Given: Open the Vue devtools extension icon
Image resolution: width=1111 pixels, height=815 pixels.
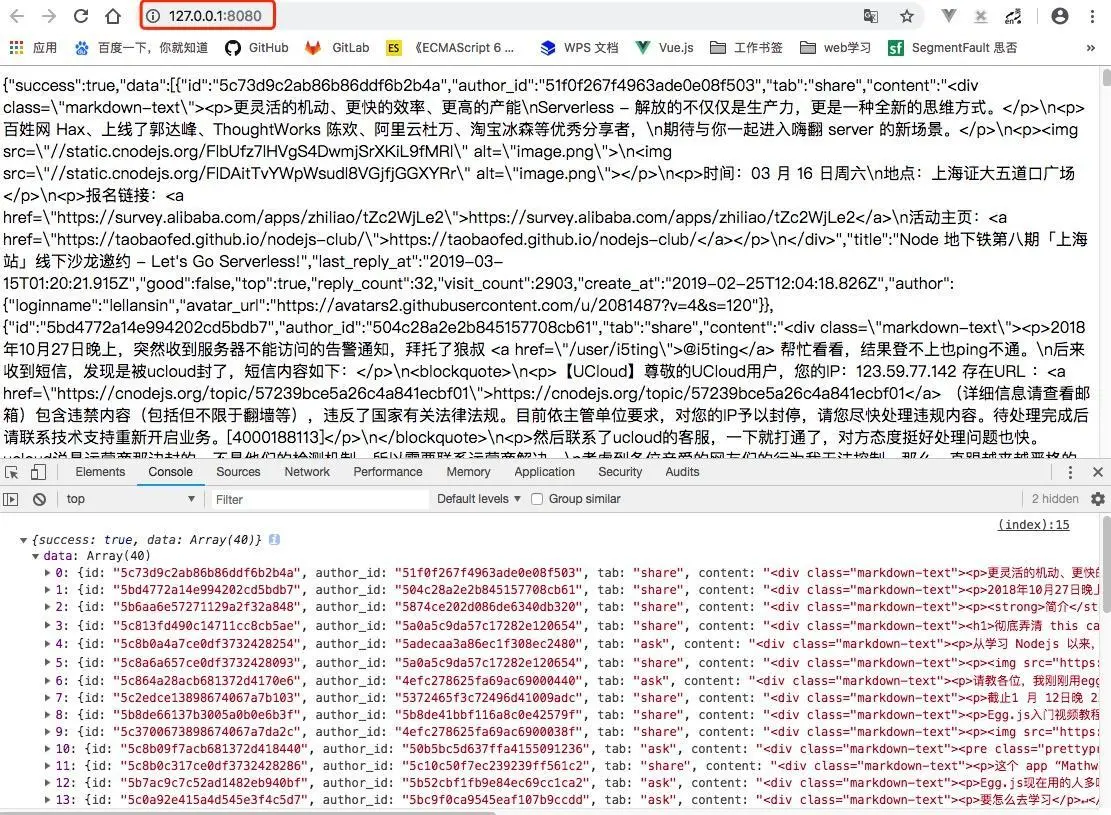Looking at the screenshot, I should (x=948, y=16).
